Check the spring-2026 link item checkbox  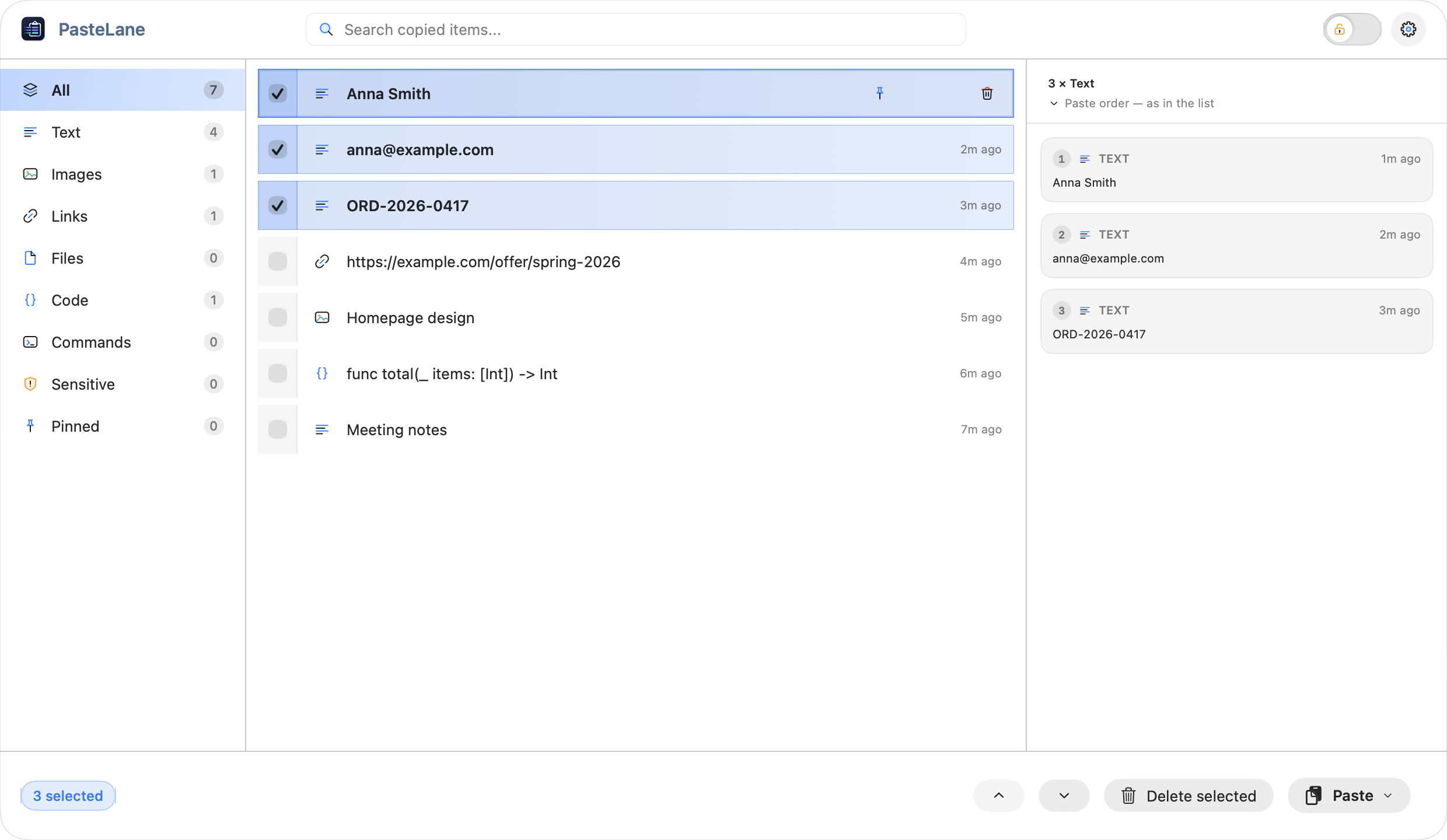(x=278, y=261)
